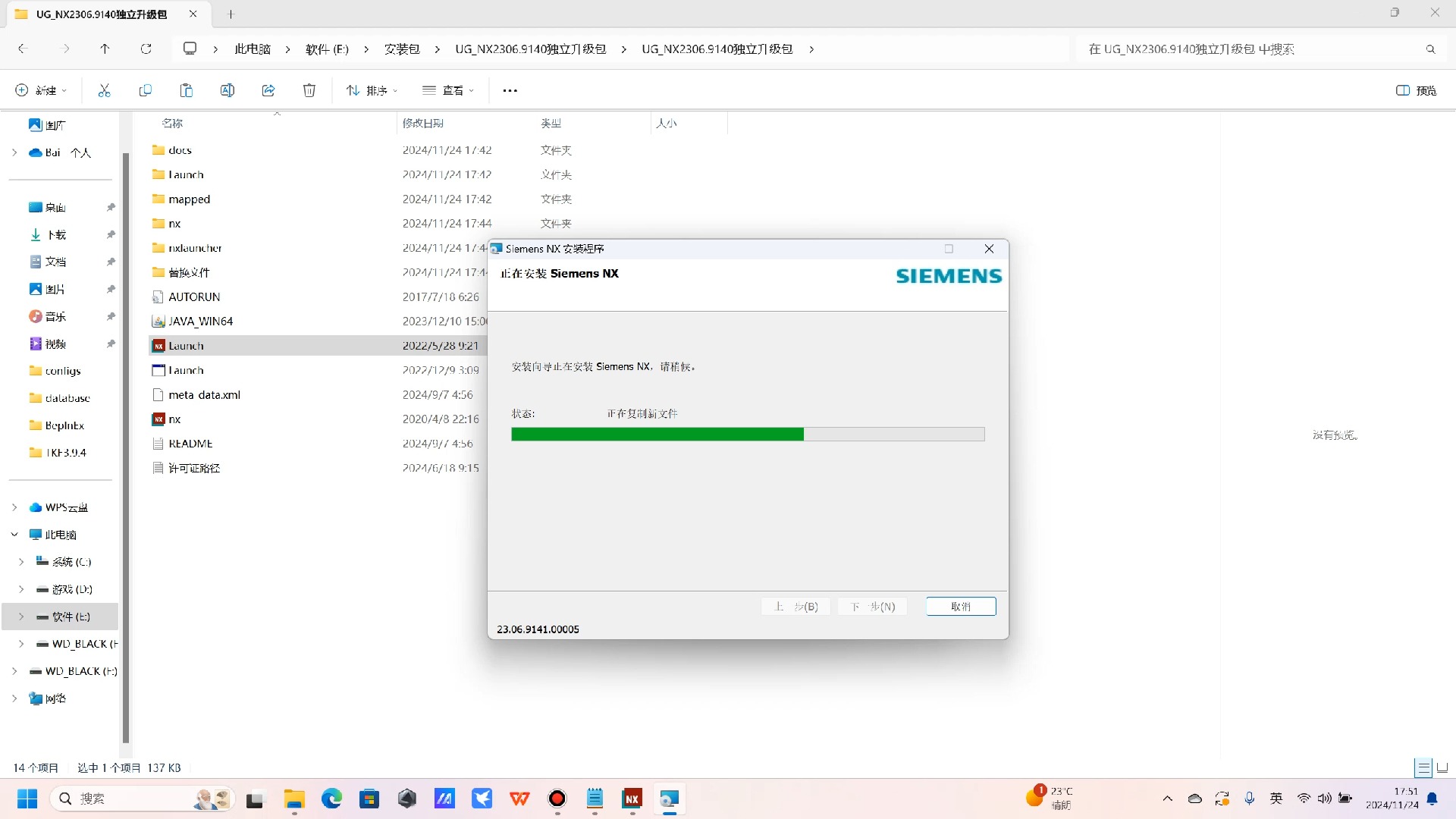
Task: Click the Paste icon in the toolbar
Action: point(186,89)
